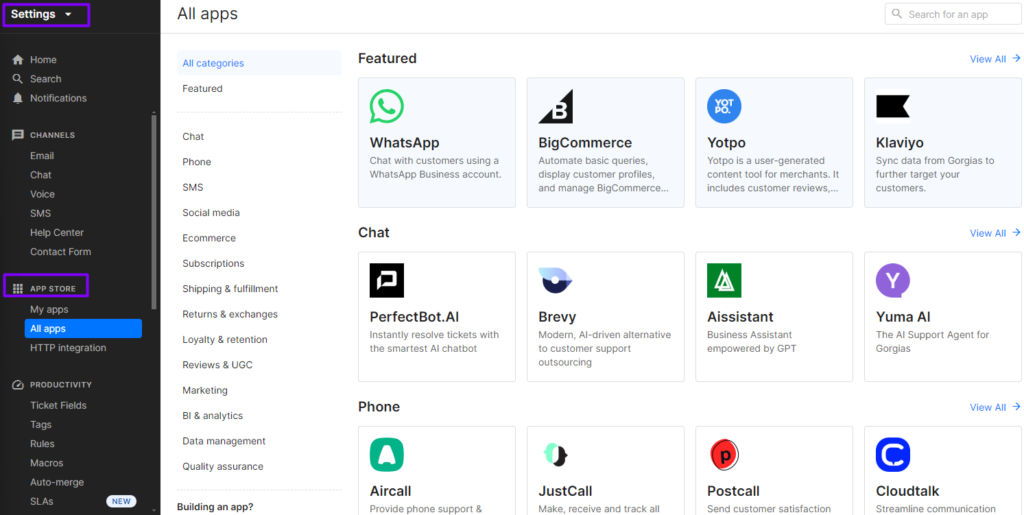Open Tags settings
Screen dimensions: 1024x515
coord(40,424)
